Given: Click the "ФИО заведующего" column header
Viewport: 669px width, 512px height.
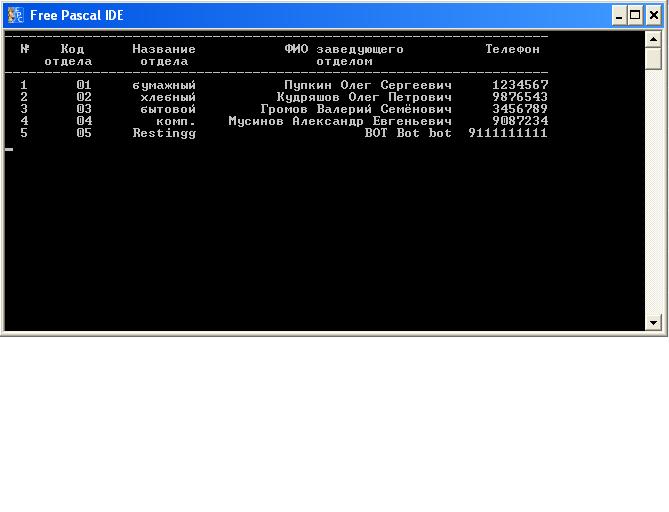Looking at the screenshot, I should pyautogui.click(x=344, y=49).
